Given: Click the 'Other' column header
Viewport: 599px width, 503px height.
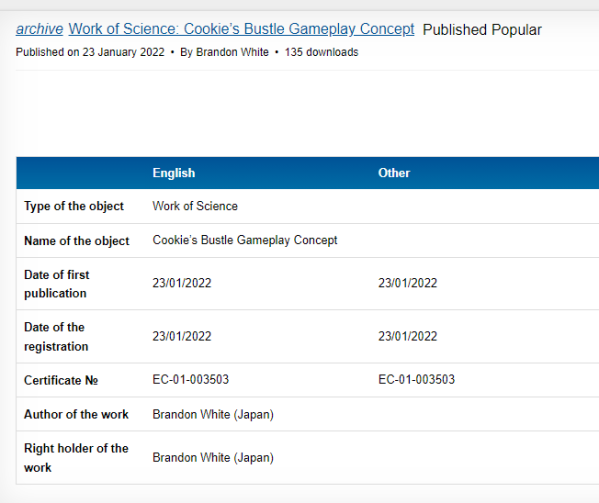Looking at the screenshot, I should pos(394,173).
